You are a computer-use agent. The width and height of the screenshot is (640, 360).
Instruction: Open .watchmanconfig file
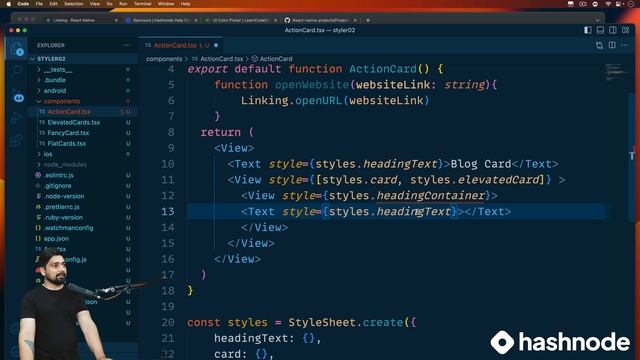(x=69, y=228)
